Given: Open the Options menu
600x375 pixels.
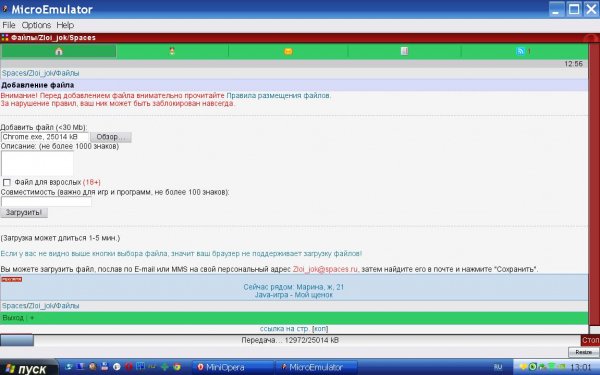Looking at the screenshot, I should coord(36,25).
